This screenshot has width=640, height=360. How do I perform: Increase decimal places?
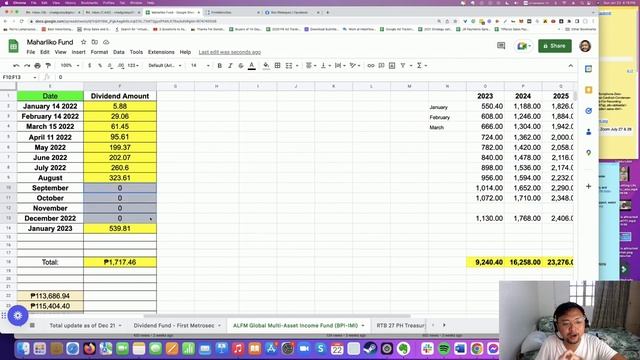121,66
